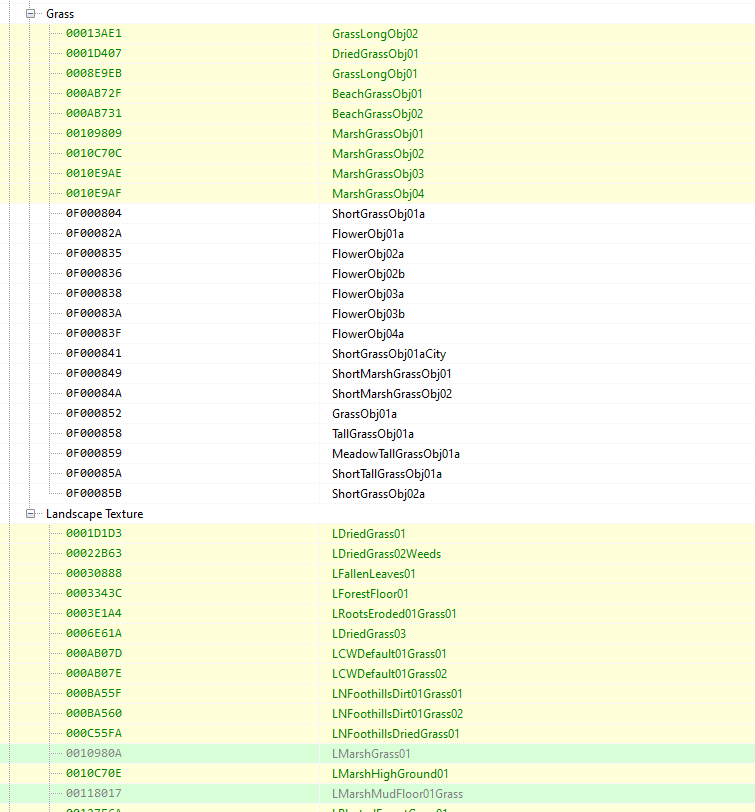Image resolution: width=755 pixels, height=812 pixels.
Task: Click GrassObj01a entry
Action: (x=364, y=414)
